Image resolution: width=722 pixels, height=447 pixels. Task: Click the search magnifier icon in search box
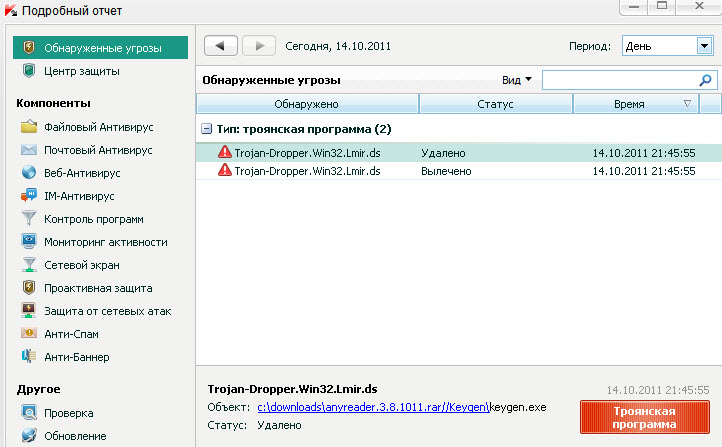pos(705,80)
